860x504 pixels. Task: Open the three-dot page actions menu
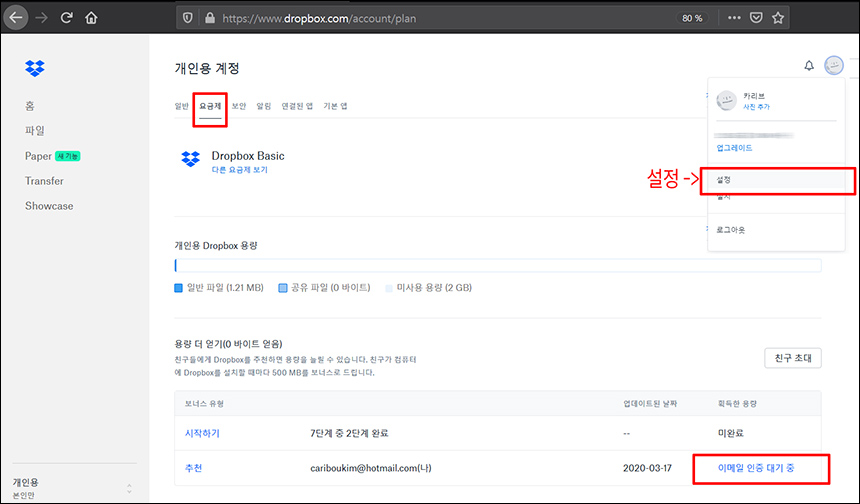coord(734,18)
